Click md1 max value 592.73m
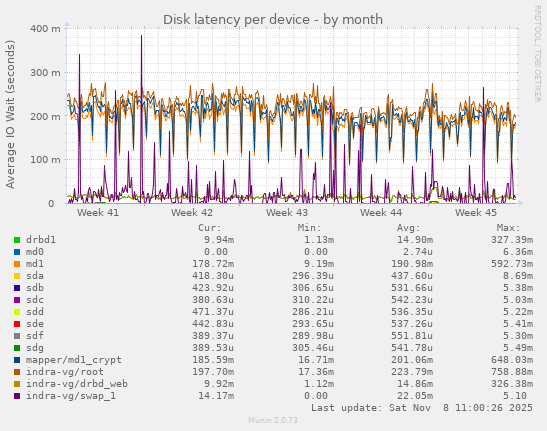547x431 pixels. 512,264
